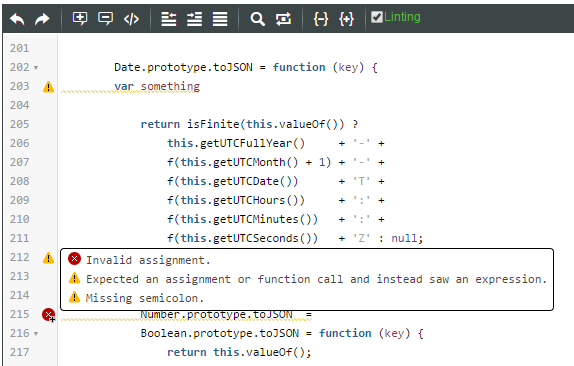
Task: Click the increase indent icon
Action: point(194,19)
